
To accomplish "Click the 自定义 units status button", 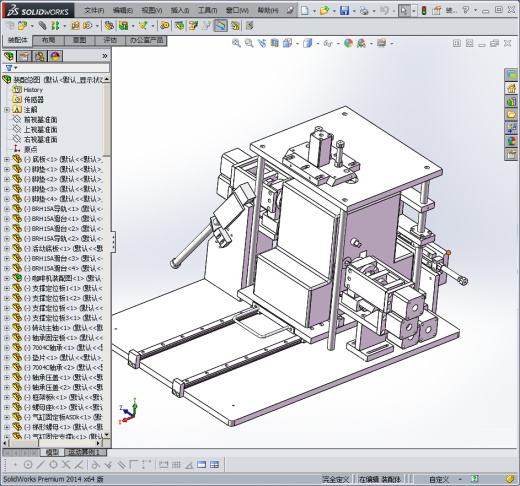I will click(x=439, y=480).
